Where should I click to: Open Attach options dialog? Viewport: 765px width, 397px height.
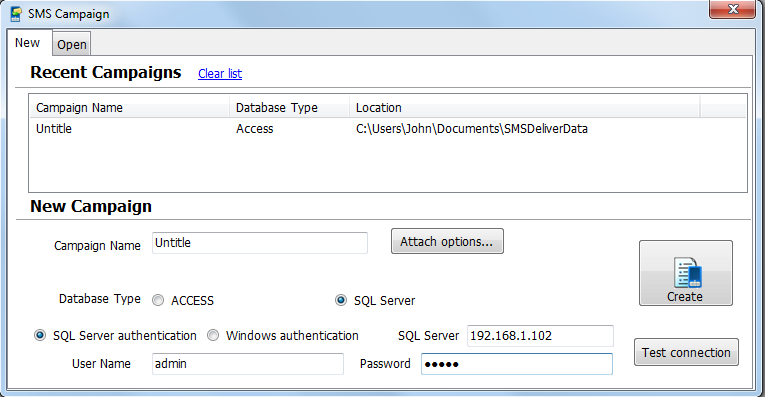pyautogui.click(x=447, y=241)
